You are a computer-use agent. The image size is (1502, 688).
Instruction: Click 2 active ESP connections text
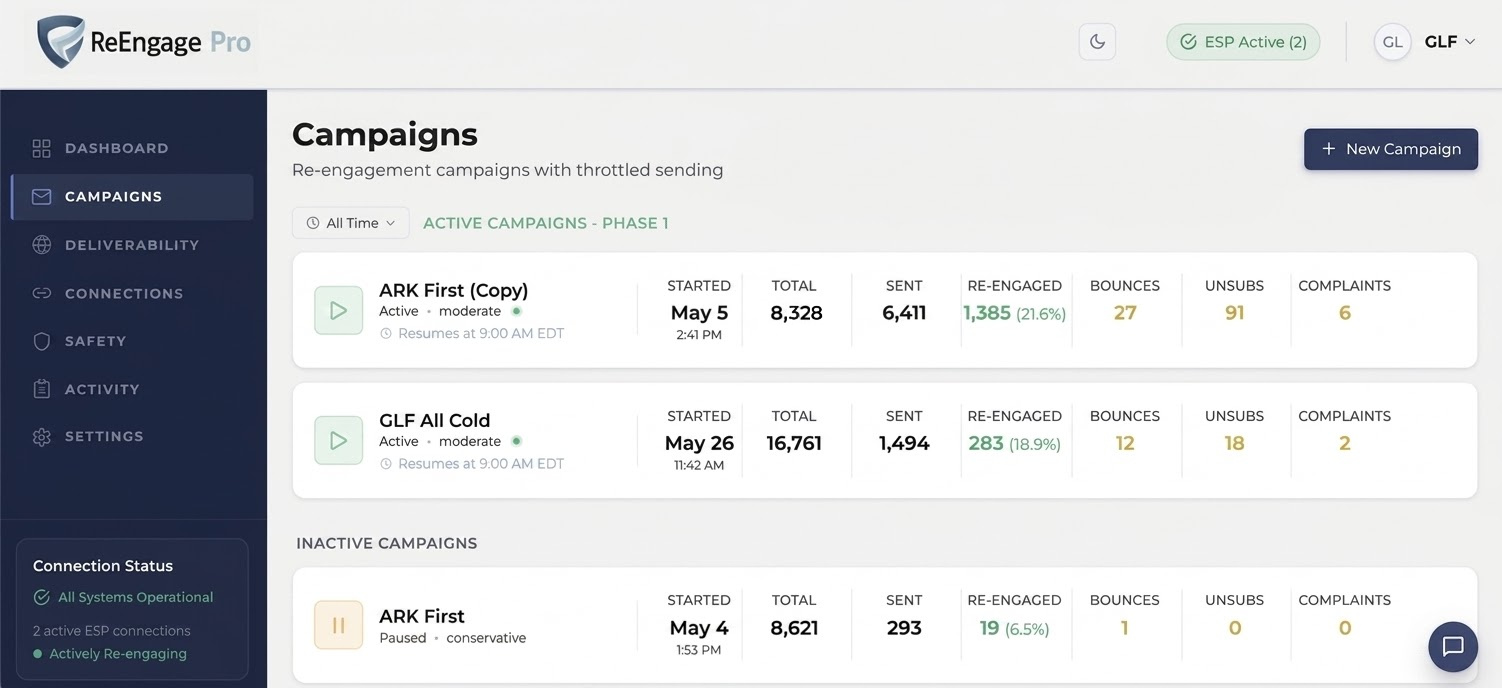[112, 631]
